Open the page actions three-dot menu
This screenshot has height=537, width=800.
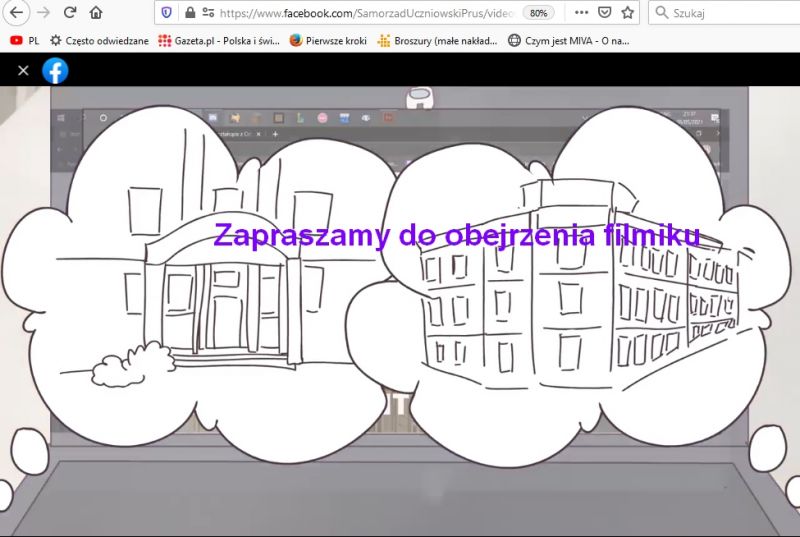pyautogui.click(x=581, y=13)
